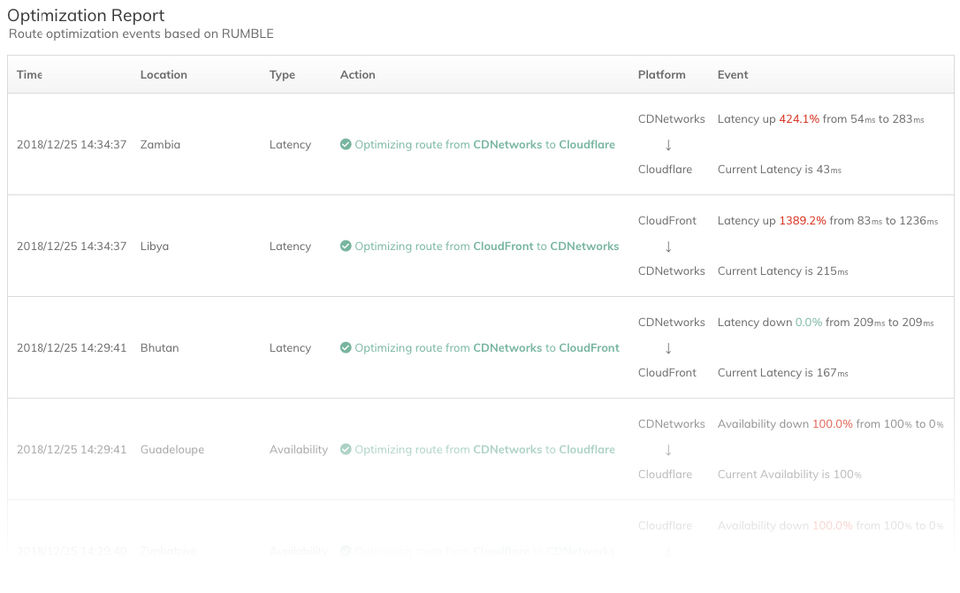Image resolution: width=960 pixels, height=593 pixels.
Task: Click 'Optimizing route from CDNetworks to CloudFront' action
Action: [x=487, y=348]
